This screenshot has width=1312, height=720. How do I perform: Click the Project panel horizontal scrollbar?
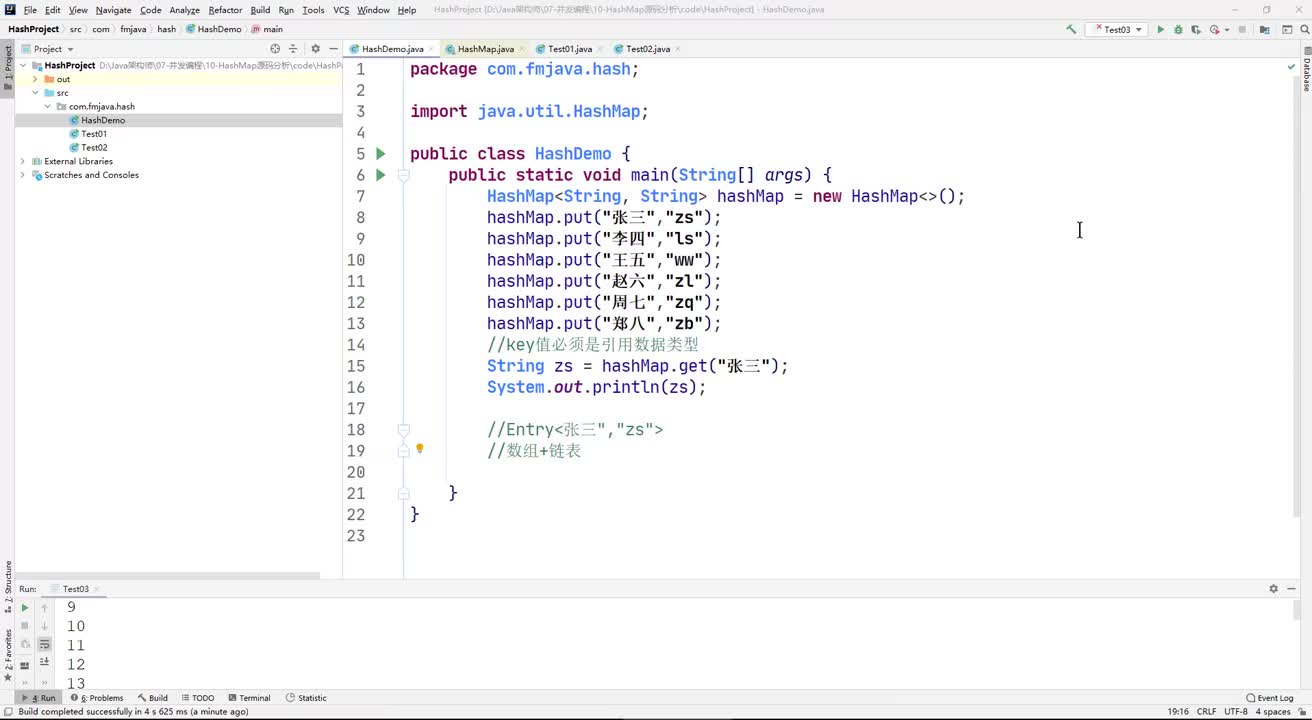[x=166, y=576]
